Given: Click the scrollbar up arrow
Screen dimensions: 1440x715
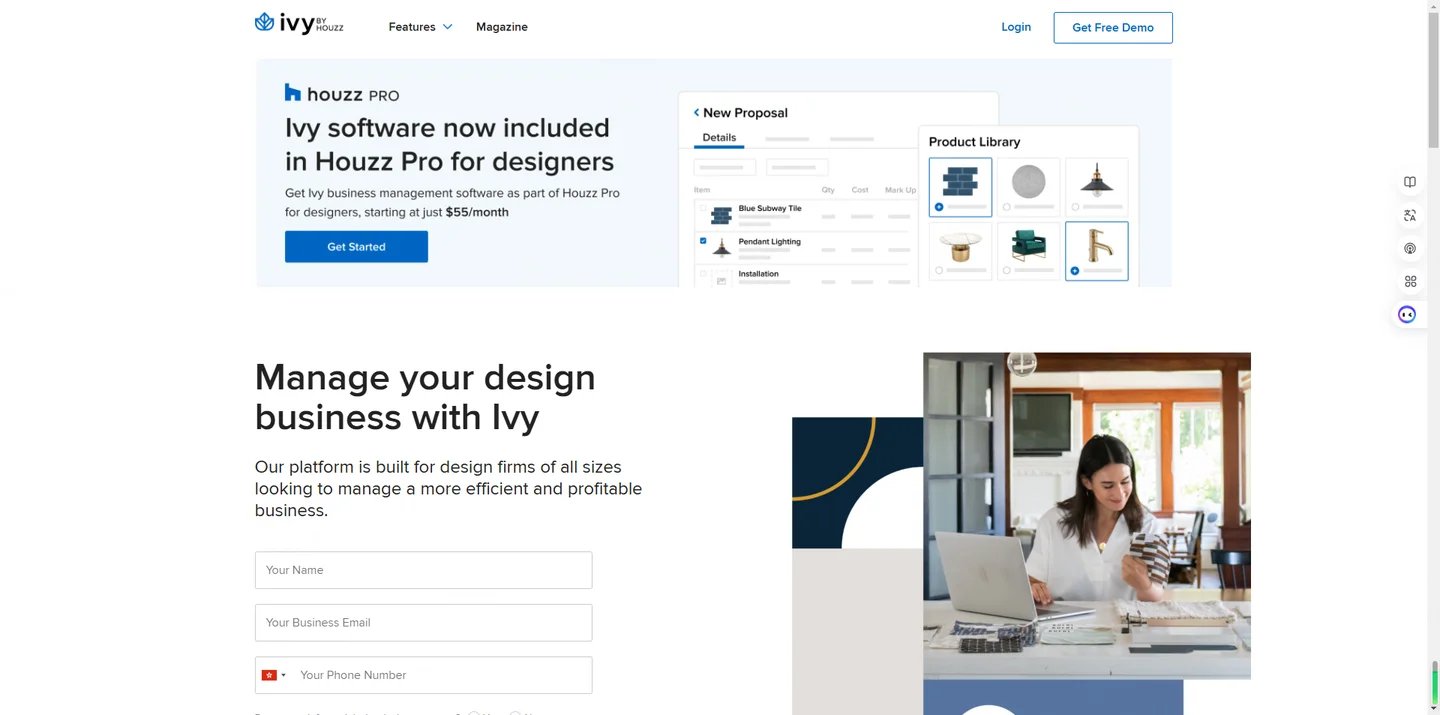Looking at the screenshot, I should pyautogui.click(x=1434, y=6).
